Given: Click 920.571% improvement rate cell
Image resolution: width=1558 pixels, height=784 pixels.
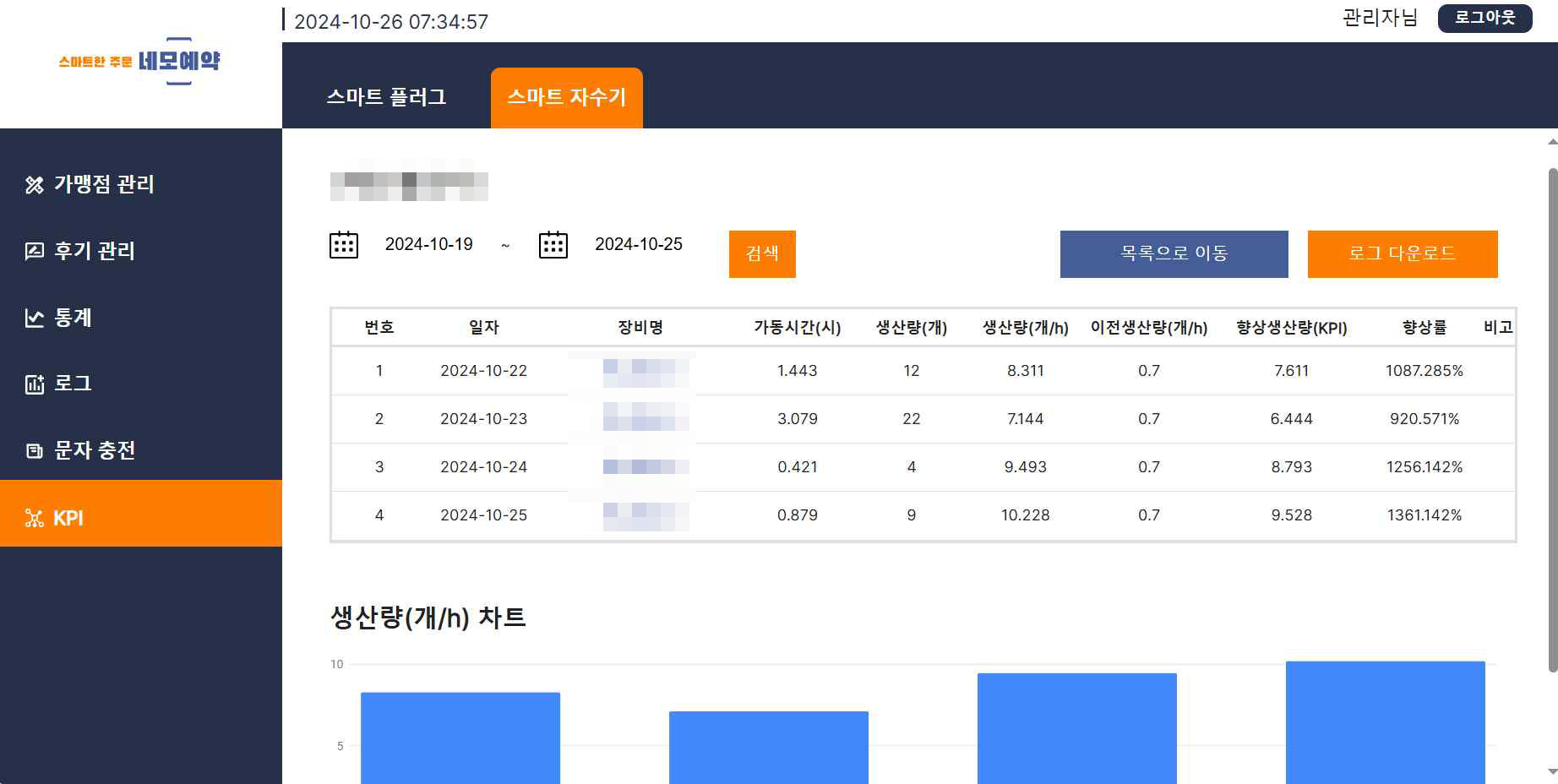Looking at the screenshot, I should [x=1425, y=419].
